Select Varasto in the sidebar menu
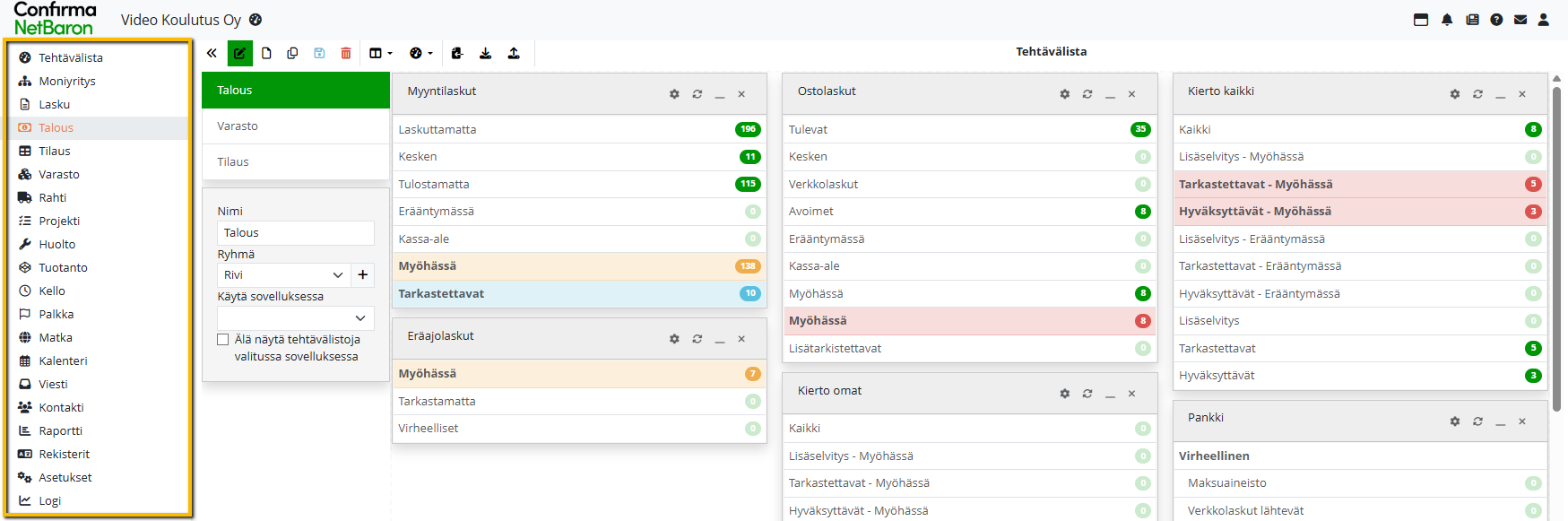 pos(59,174)
